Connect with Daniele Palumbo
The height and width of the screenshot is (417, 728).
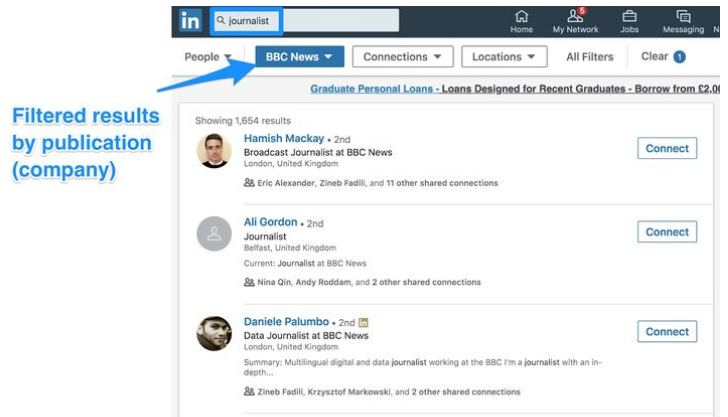tap(667, 331)
